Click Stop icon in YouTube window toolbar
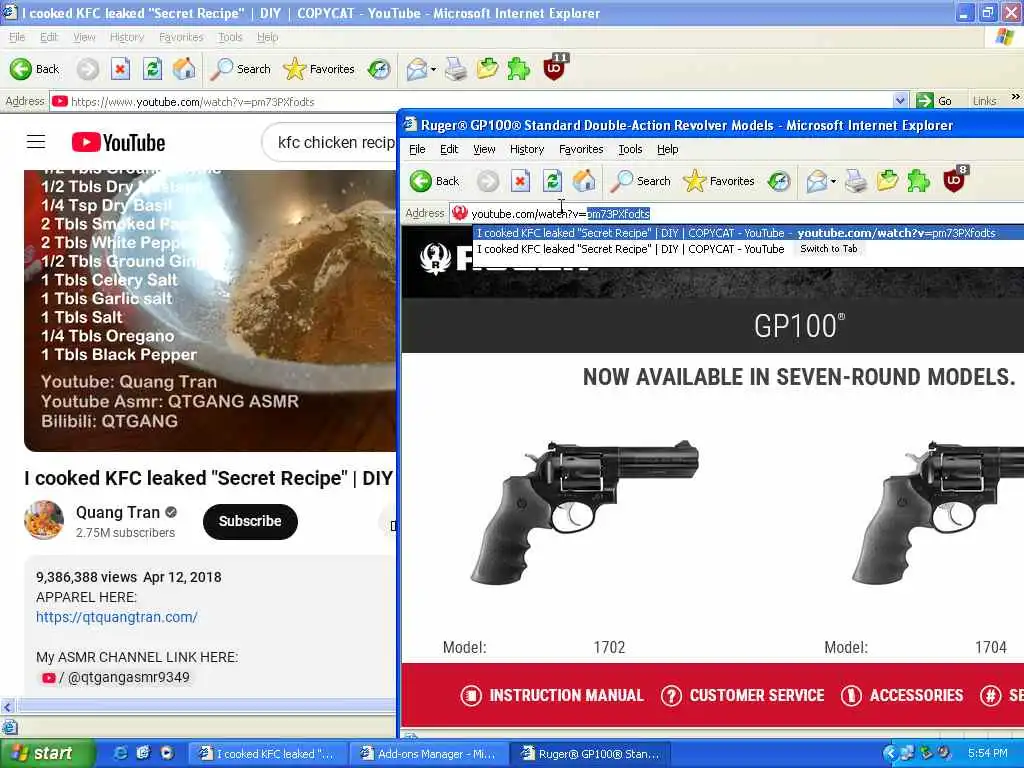This screenshot has width=1024, height=768. coord(120,69)
